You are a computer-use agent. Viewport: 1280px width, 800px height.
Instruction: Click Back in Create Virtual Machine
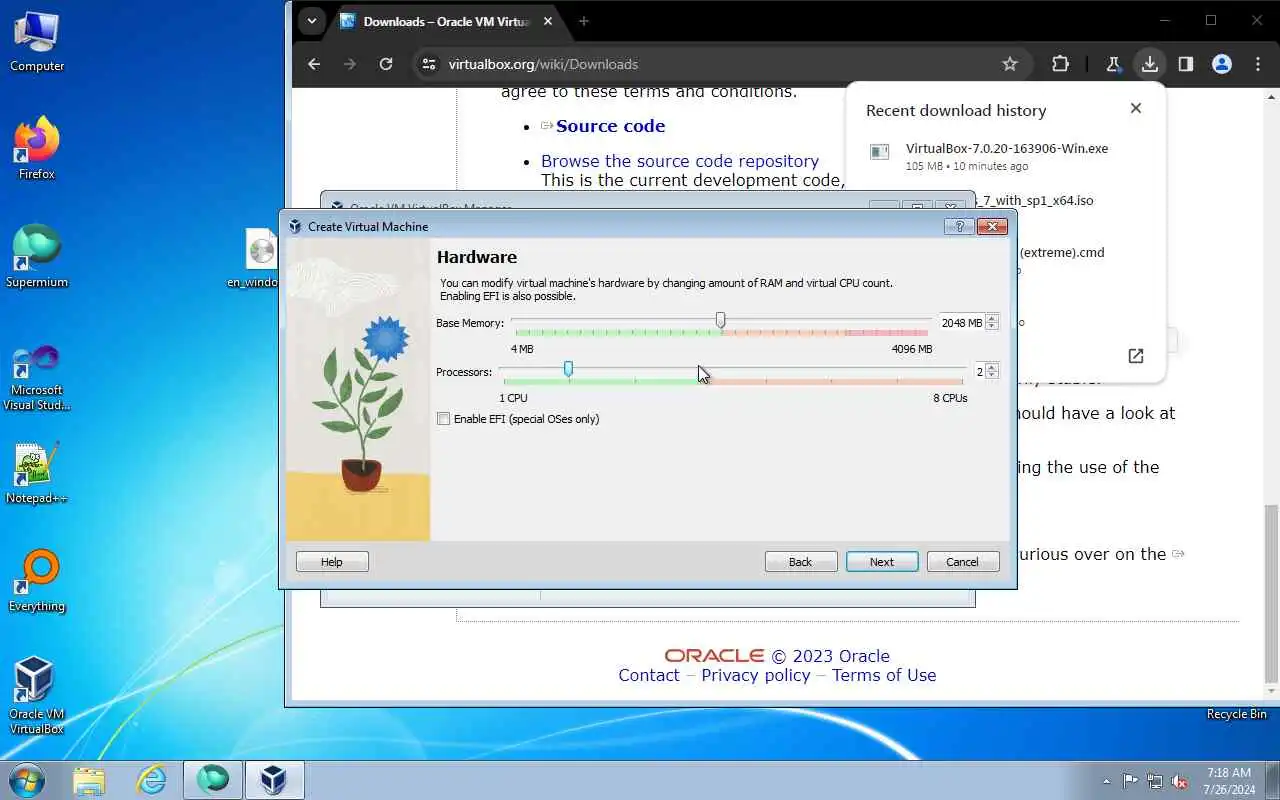801,562
